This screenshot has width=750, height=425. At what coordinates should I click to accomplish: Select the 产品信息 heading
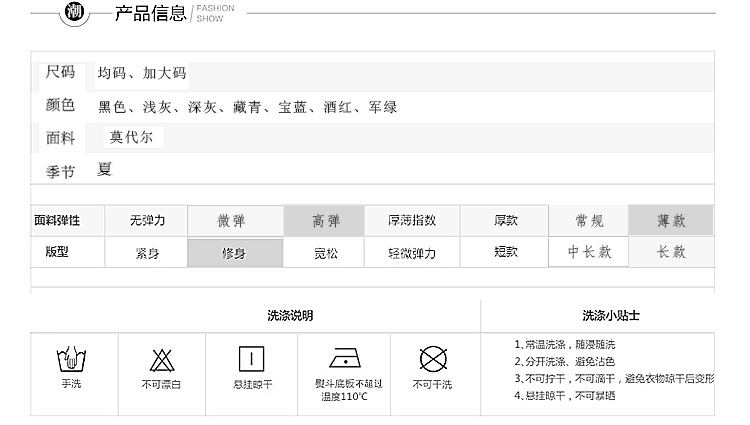click(150, 13)
